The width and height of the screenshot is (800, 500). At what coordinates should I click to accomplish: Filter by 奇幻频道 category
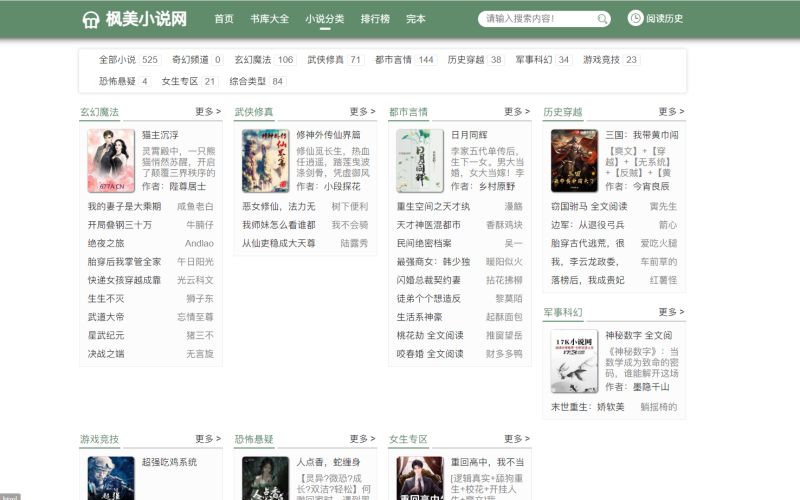[x=197, y=60]
